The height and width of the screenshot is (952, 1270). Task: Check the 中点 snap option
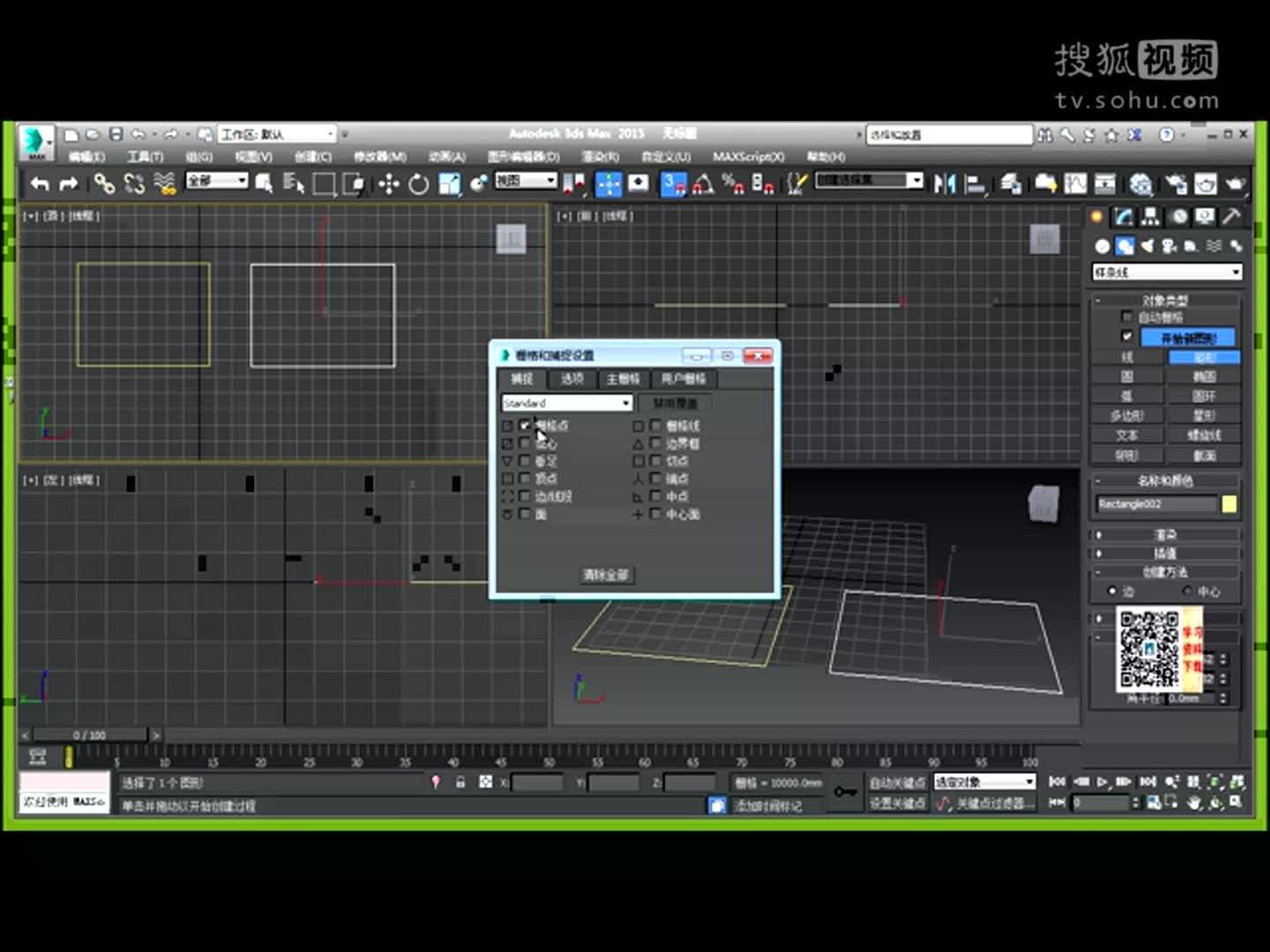coord(656,496)
